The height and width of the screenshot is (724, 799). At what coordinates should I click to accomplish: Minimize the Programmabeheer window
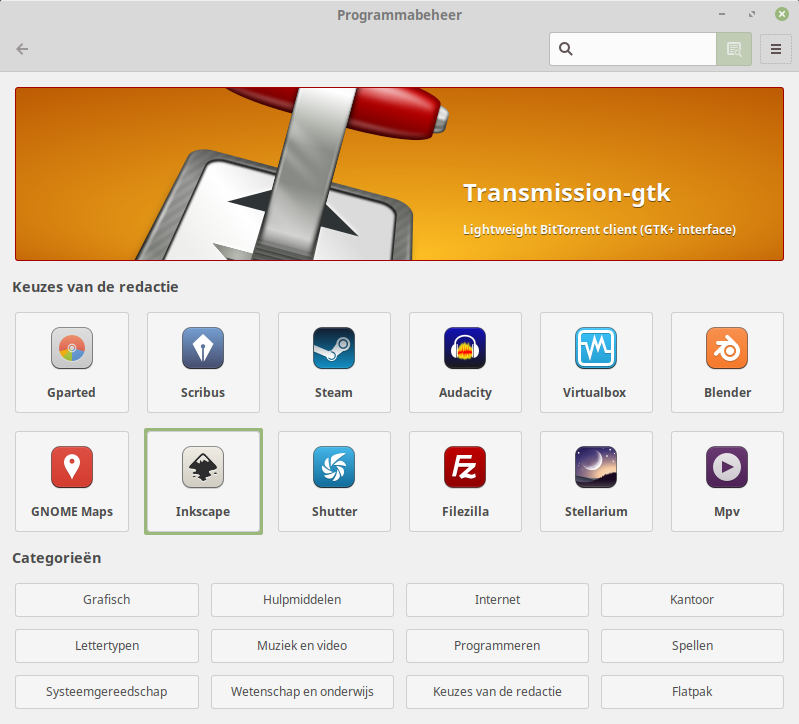pyautogui.click(x=722, y=14)
